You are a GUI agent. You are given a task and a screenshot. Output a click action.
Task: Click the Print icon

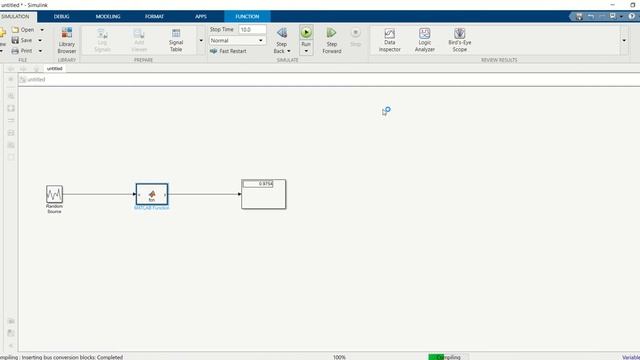point(15,51)
